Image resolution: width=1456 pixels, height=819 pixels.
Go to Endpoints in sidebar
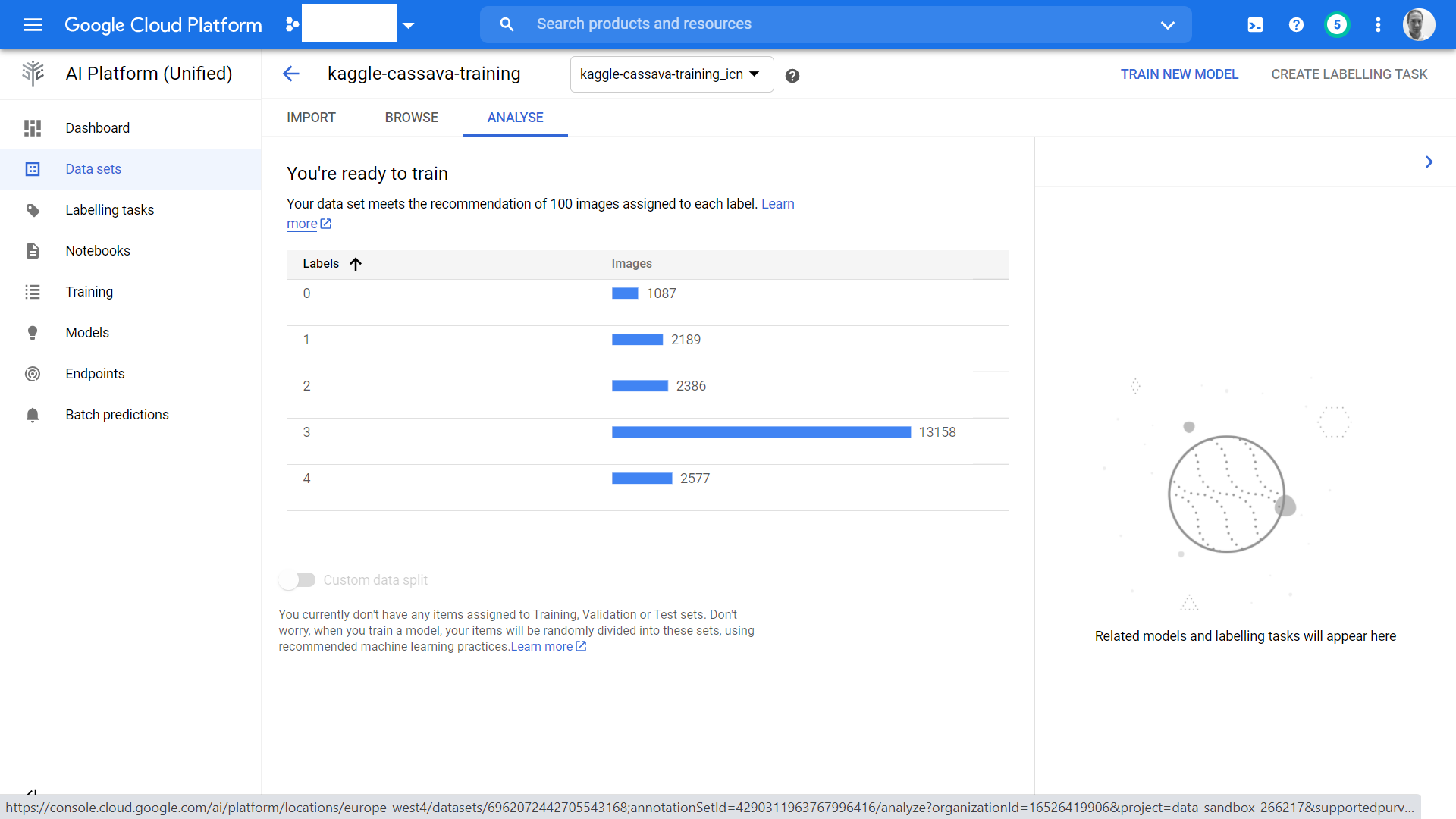point(95,374)
